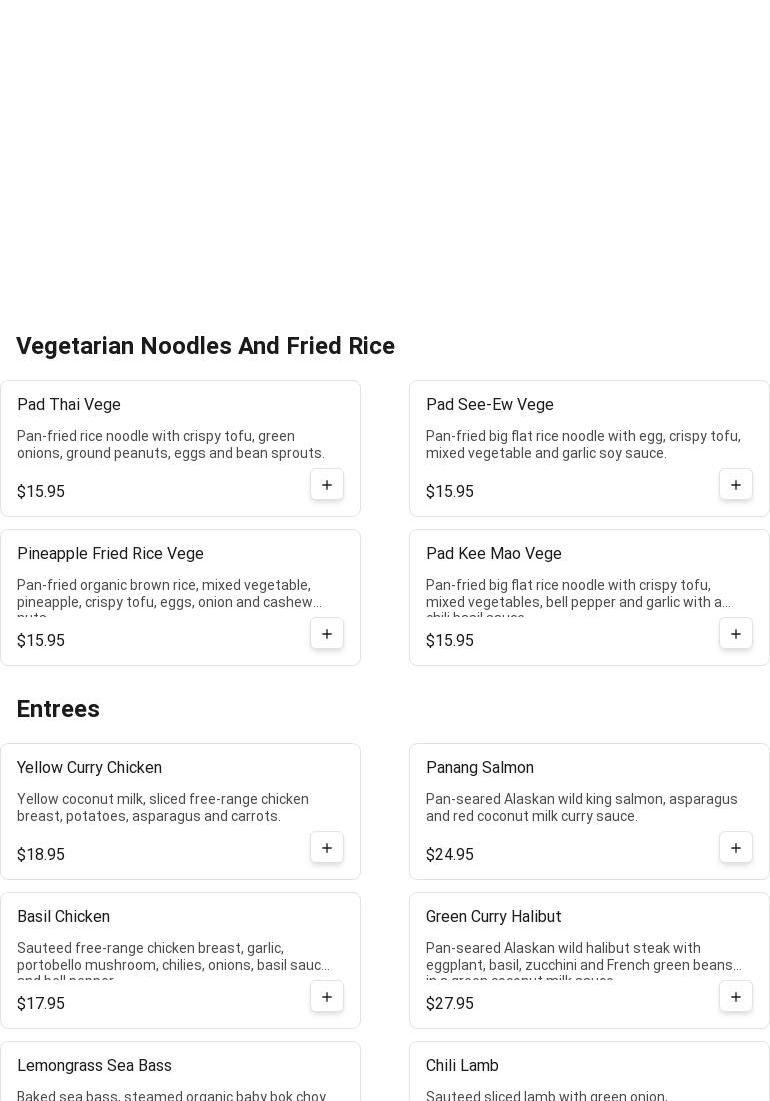Open Green Curry Halibut item
This screenshot has width=770, height=1101.
[x=494, y=917]
